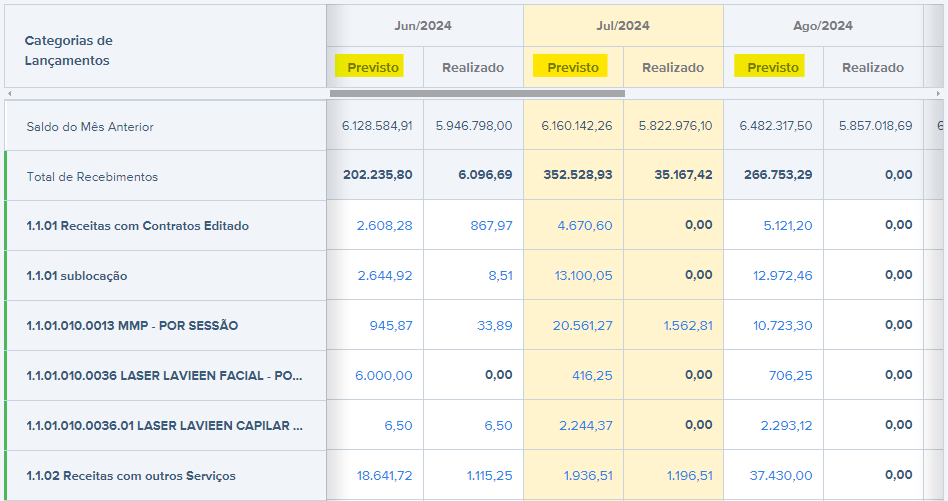Click the highlighted Previsto header under Jul/2024
This screenshot has width=948, height=501.
tap(573, 67)
